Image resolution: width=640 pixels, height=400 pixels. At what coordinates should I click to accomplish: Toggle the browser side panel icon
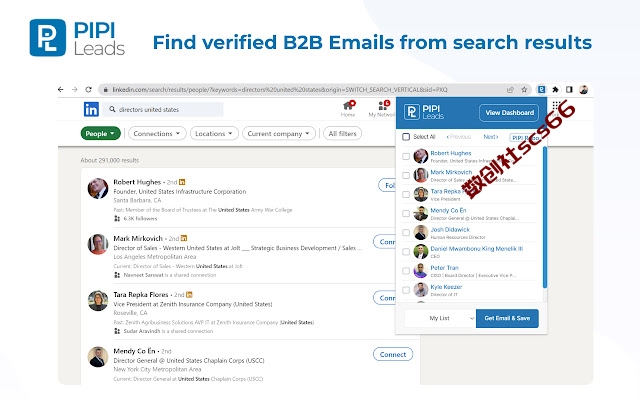[569, 89]
